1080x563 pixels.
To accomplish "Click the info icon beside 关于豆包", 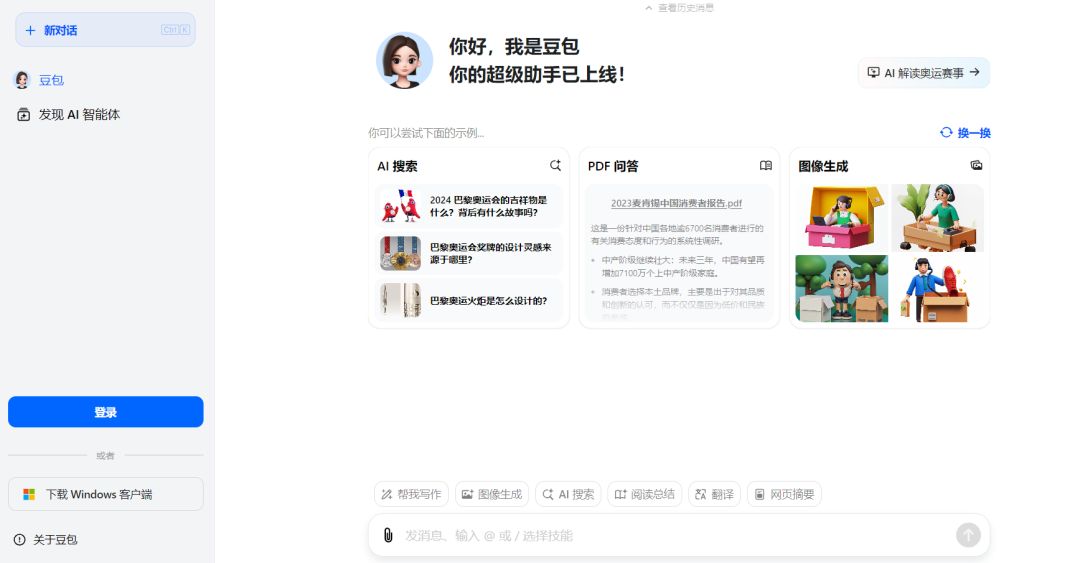I will pyautogui.click(x=19, y=540).
